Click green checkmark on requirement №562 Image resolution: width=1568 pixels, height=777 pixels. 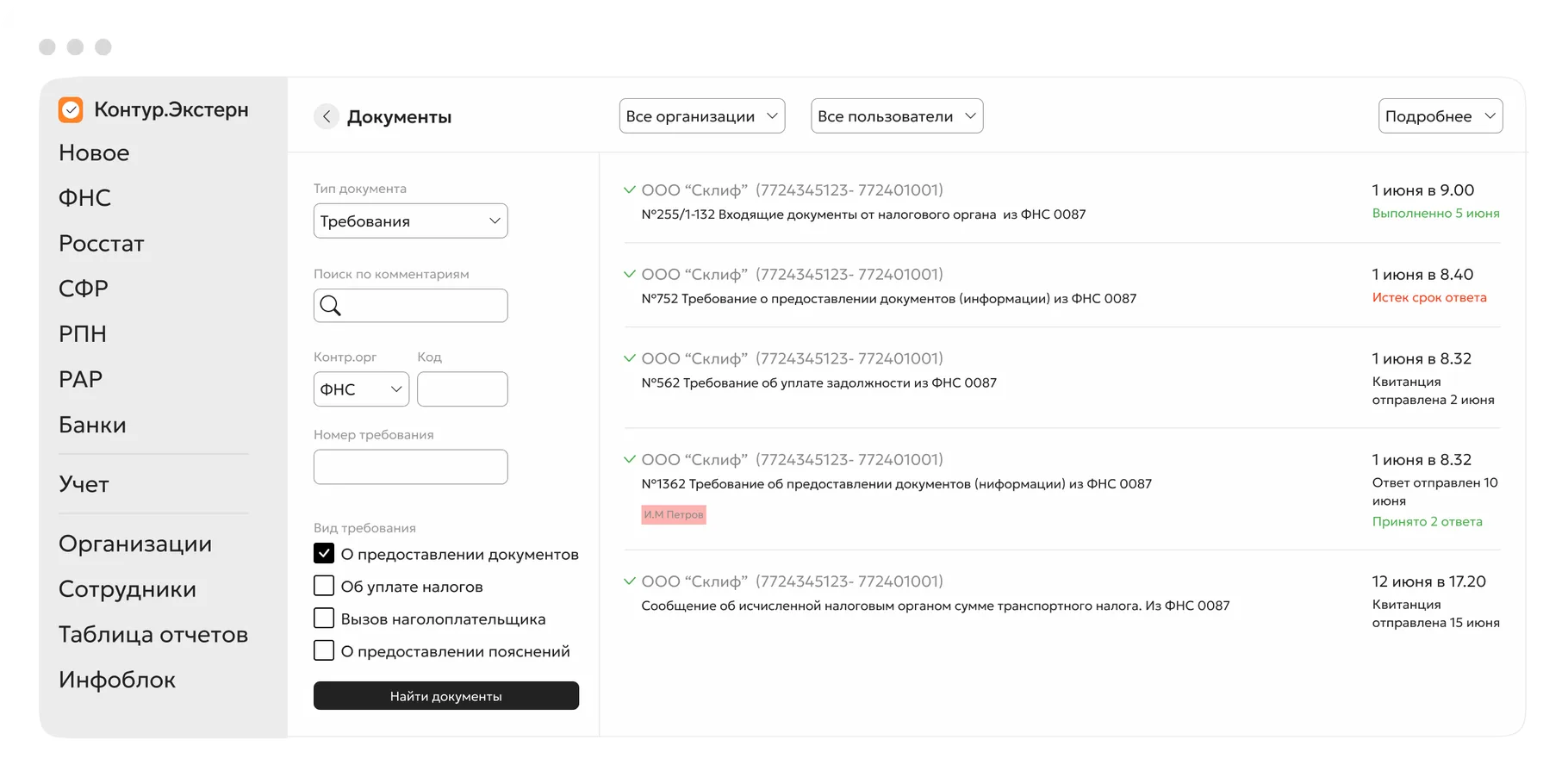[630, 358]
